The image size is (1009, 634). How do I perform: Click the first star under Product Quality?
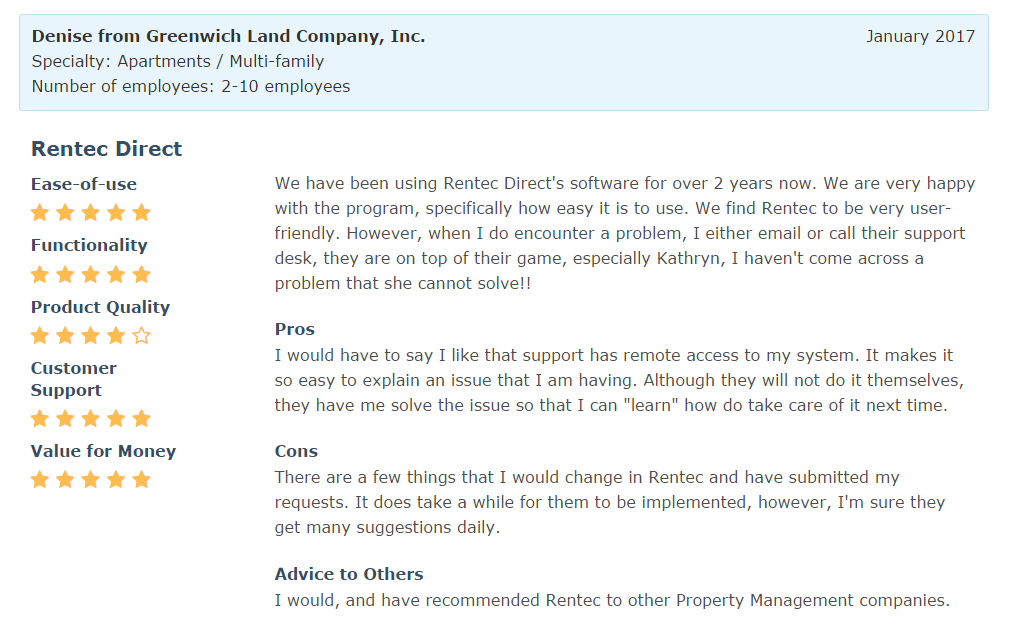40,336
